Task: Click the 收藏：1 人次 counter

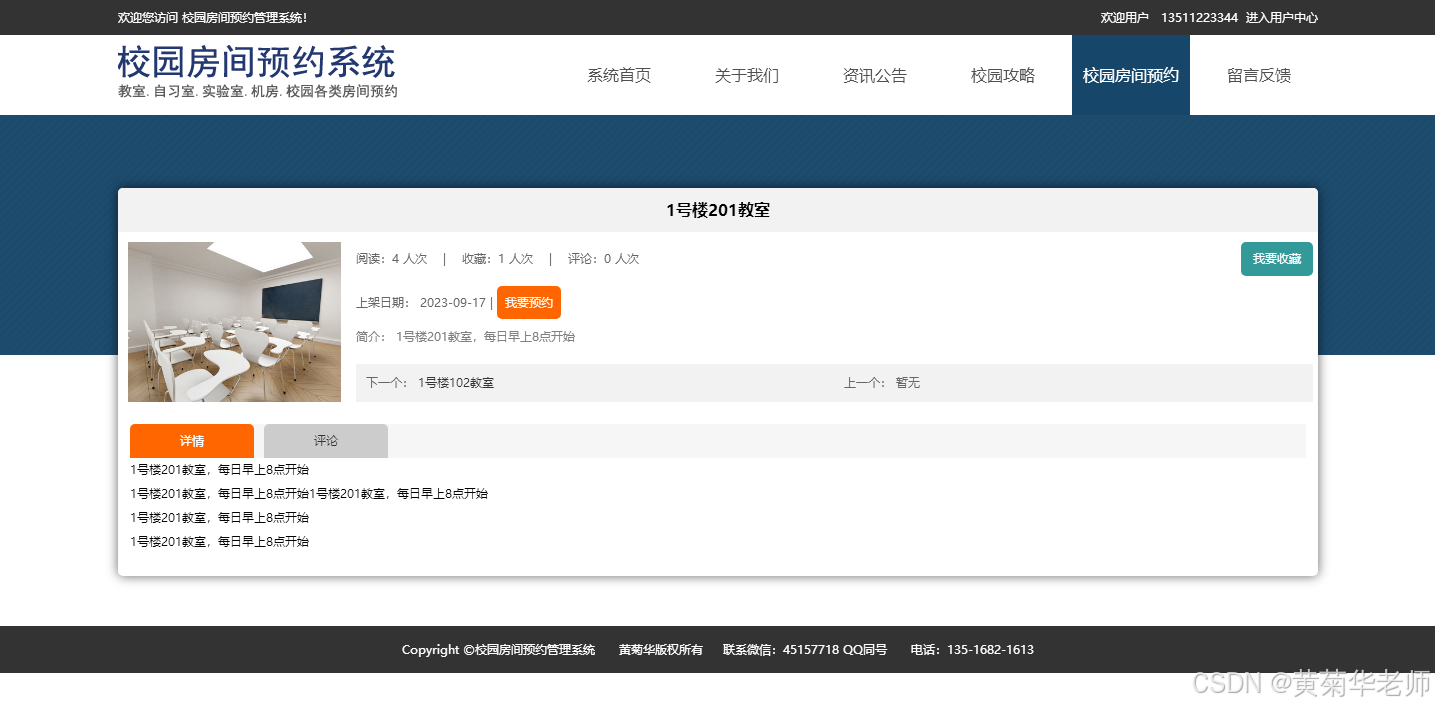Action: [x=498, y=259]
